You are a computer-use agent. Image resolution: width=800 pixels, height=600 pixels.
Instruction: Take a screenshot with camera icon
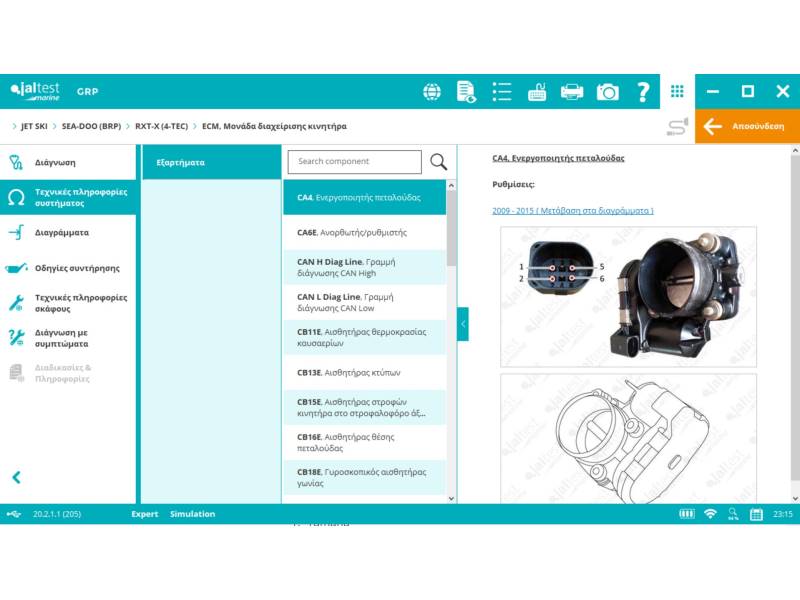pyautogui.click(x=607, y=92)
